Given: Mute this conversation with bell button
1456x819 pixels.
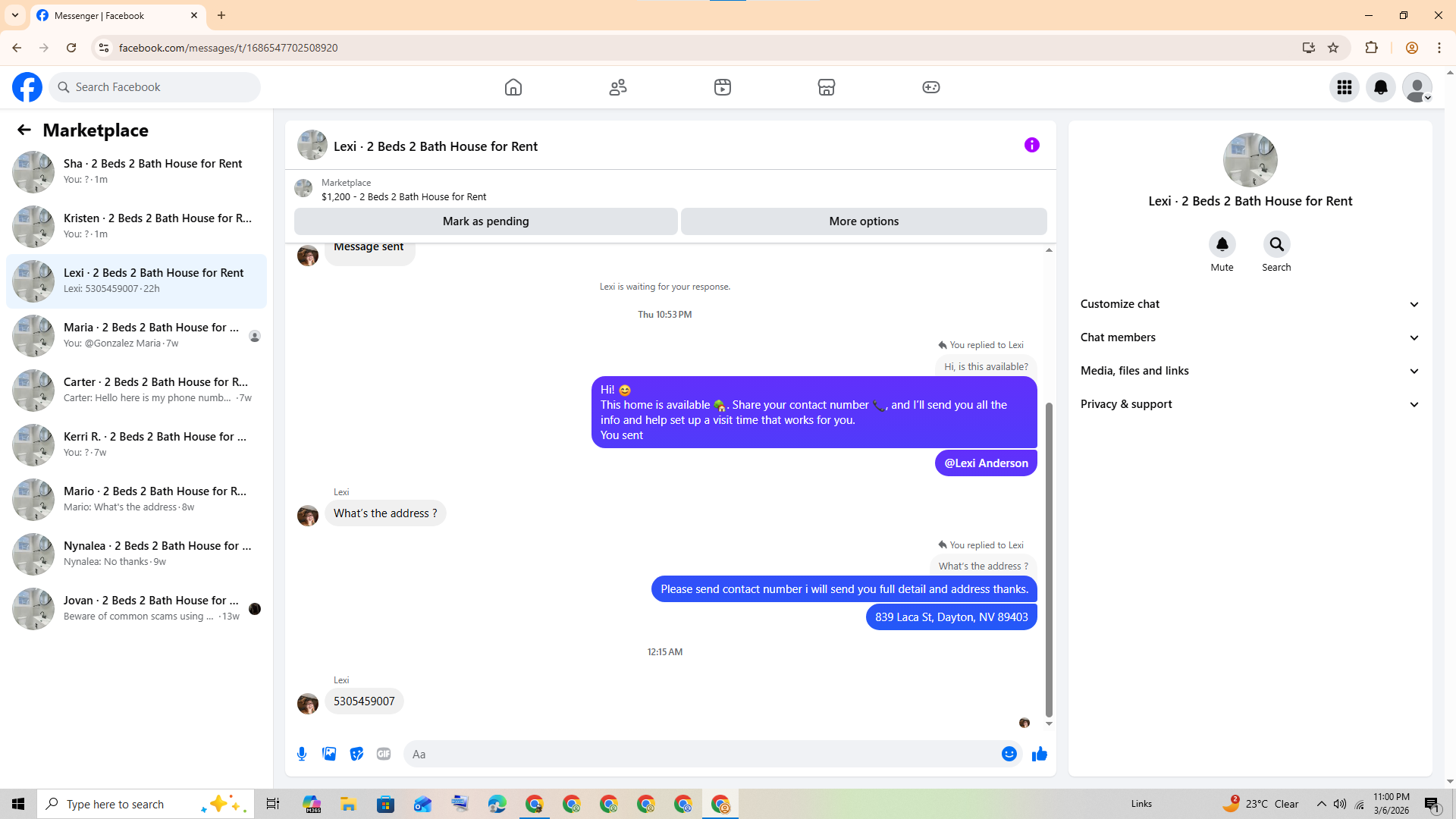Looking at the screenshot, I should (1222, 245).
